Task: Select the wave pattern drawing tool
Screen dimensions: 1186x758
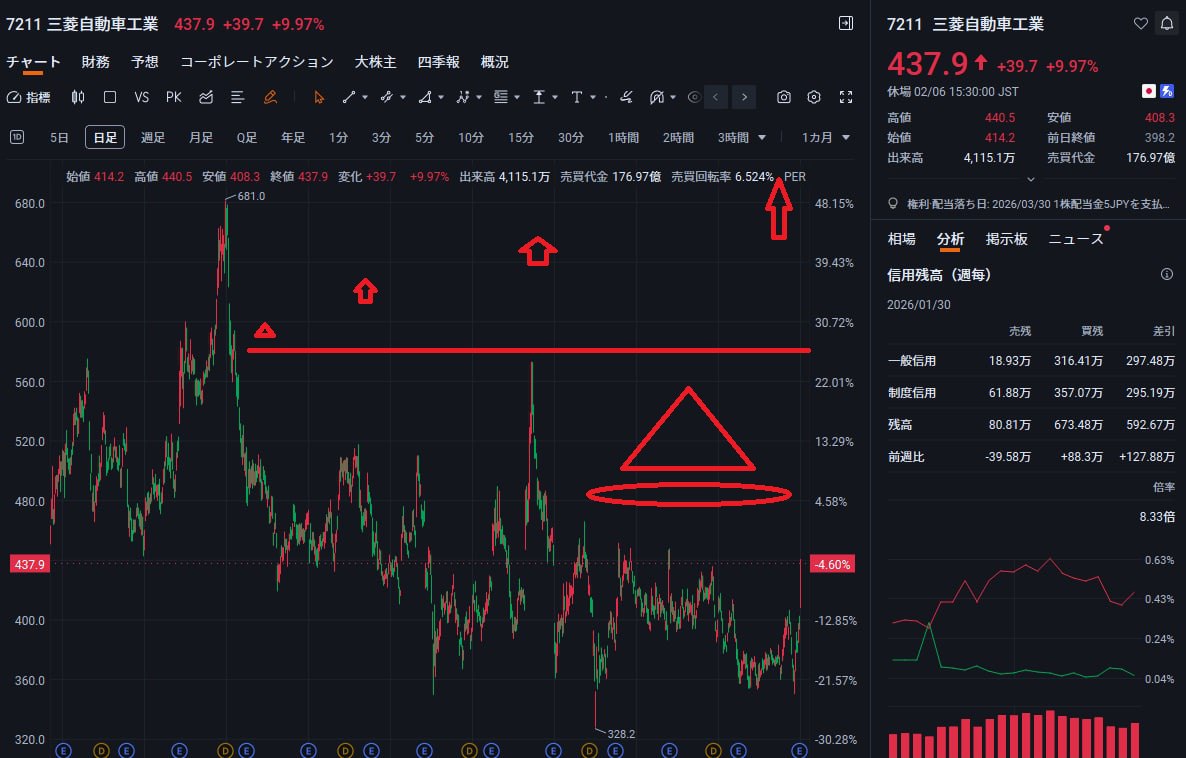Action: pos(463,98)
